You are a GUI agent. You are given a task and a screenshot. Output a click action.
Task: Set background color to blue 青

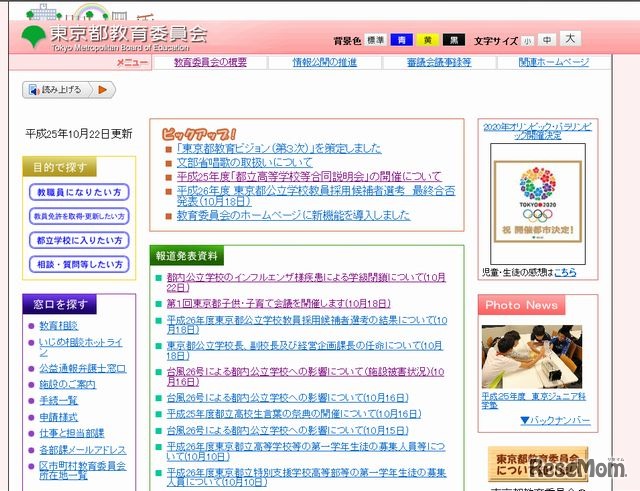tap(402, 40)
